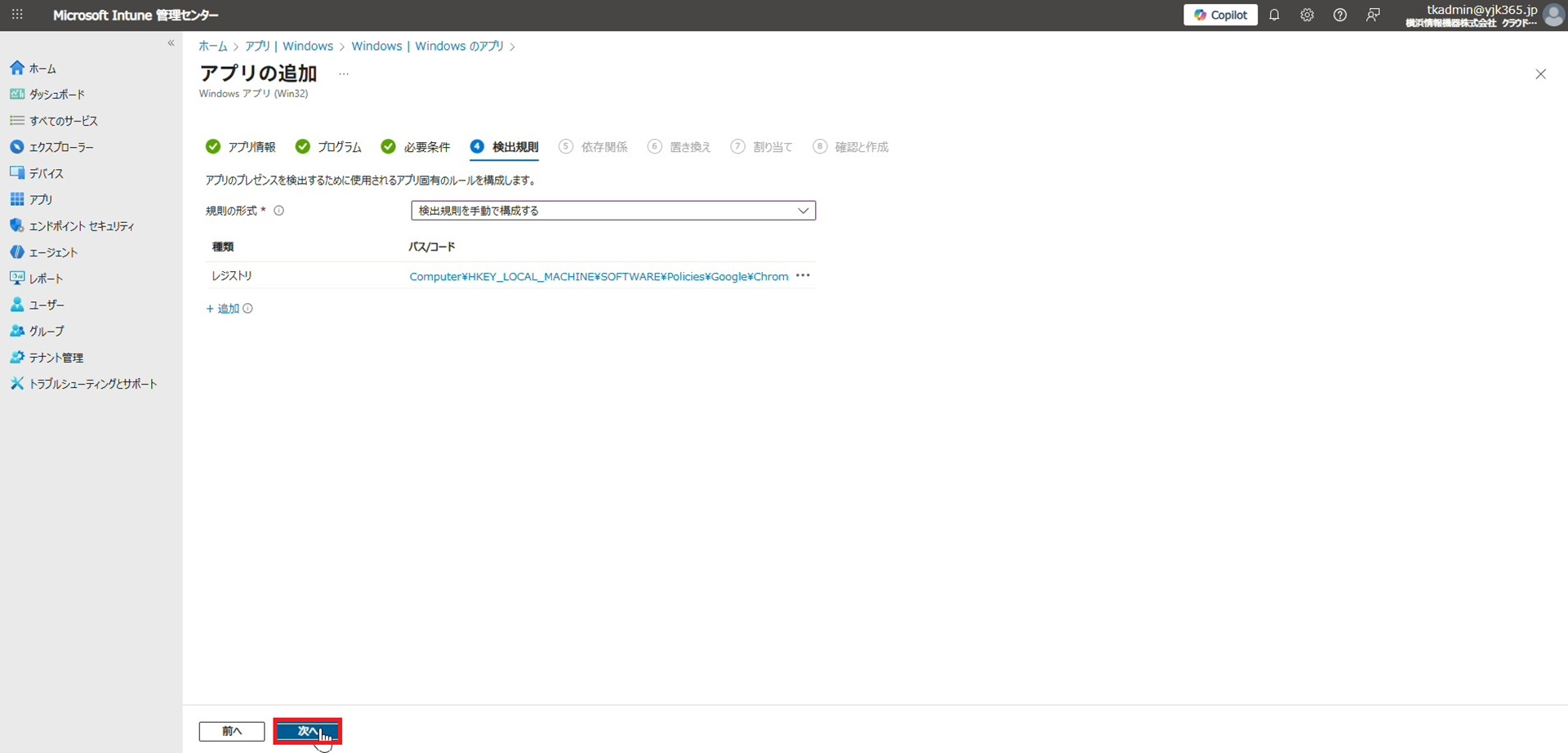Image resolution: width=1568 pixels, height=753 pixels.
Task: Open the ellipsis beside アプリの追加 title
Action: [344, 74]
